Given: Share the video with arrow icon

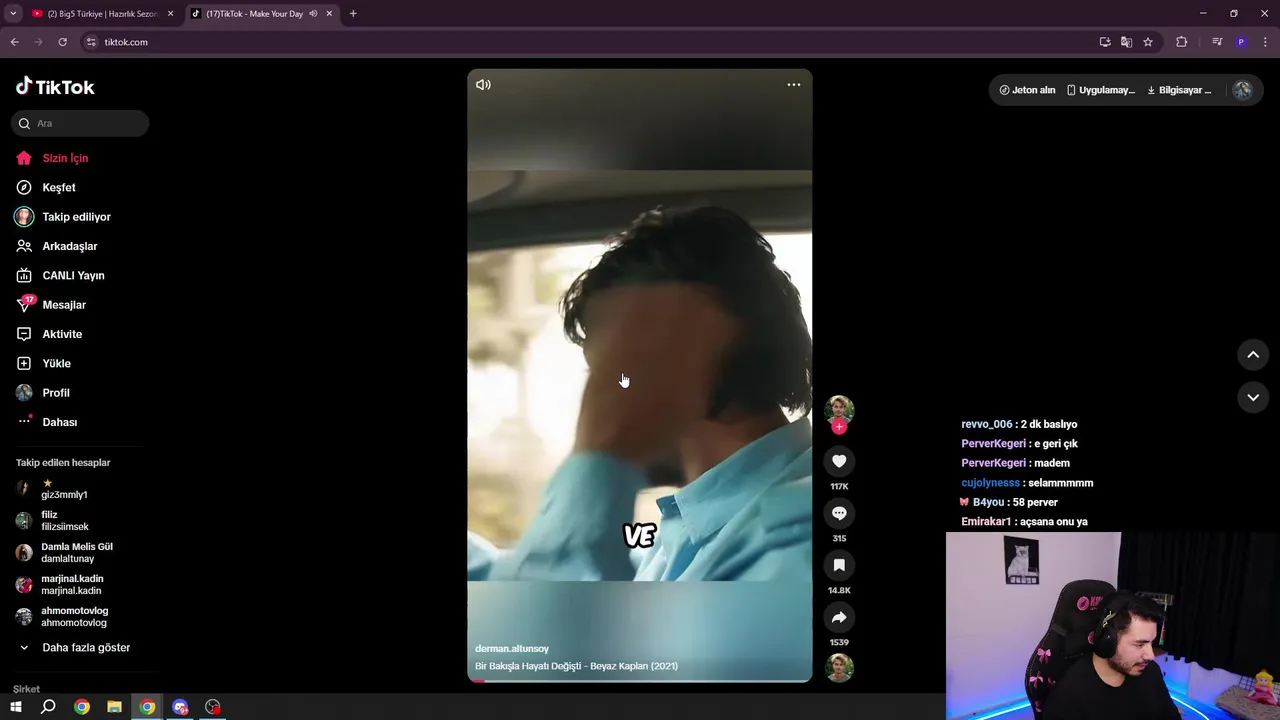Looking at the screenshot, I should (839, 617).
